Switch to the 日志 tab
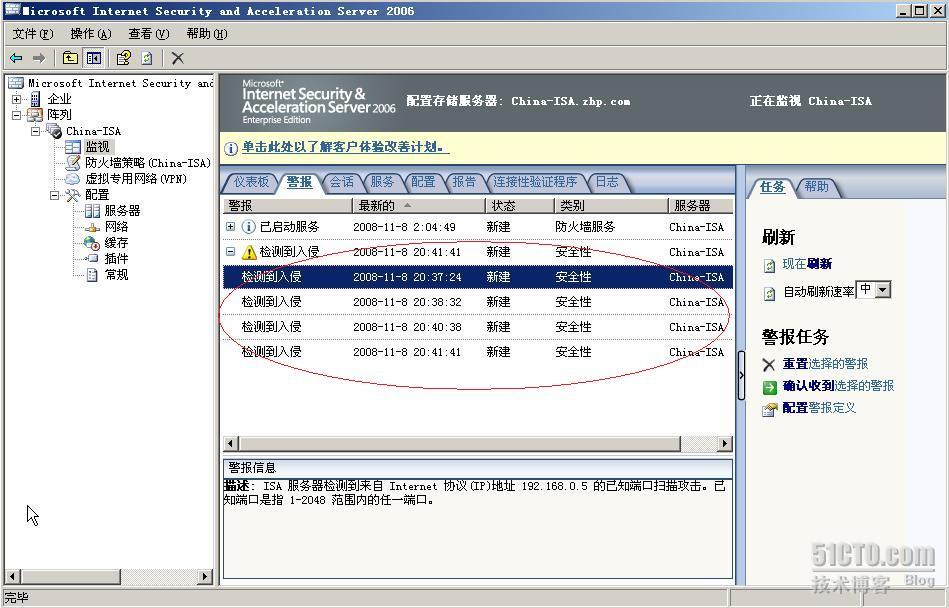Viewport: 949px width, 608px height. [x=606, y=182]
